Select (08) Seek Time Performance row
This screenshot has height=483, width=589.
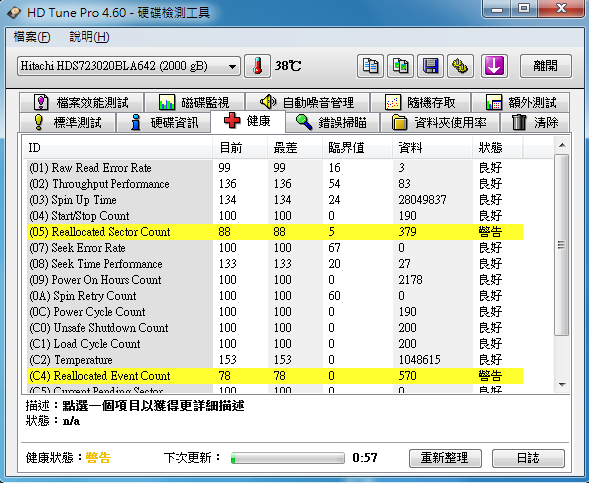click(x=275, y=264)
